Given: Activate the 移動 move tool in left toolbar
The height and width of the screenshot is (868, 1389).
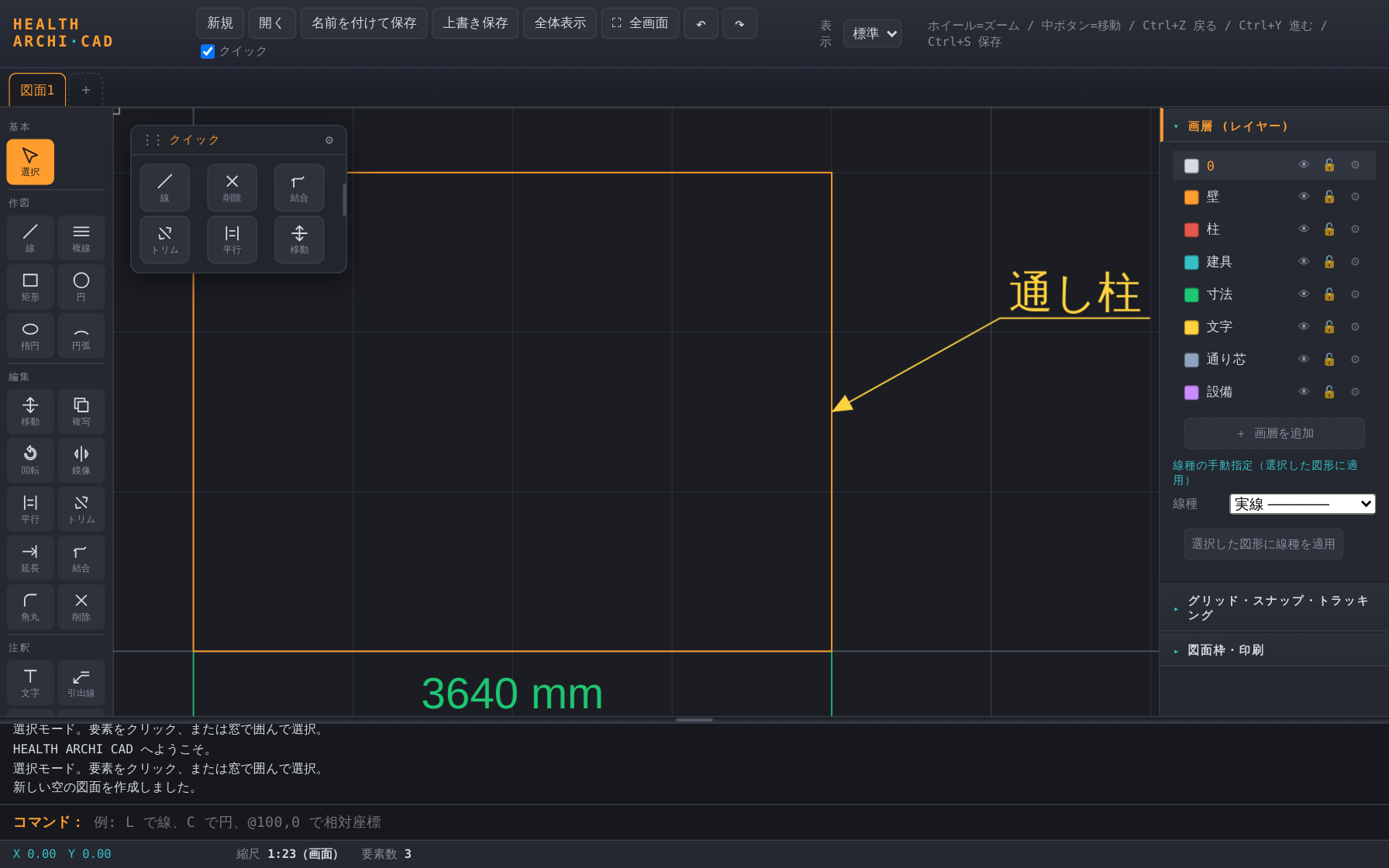Looking at the screenshot, I should tap(30, 411).
